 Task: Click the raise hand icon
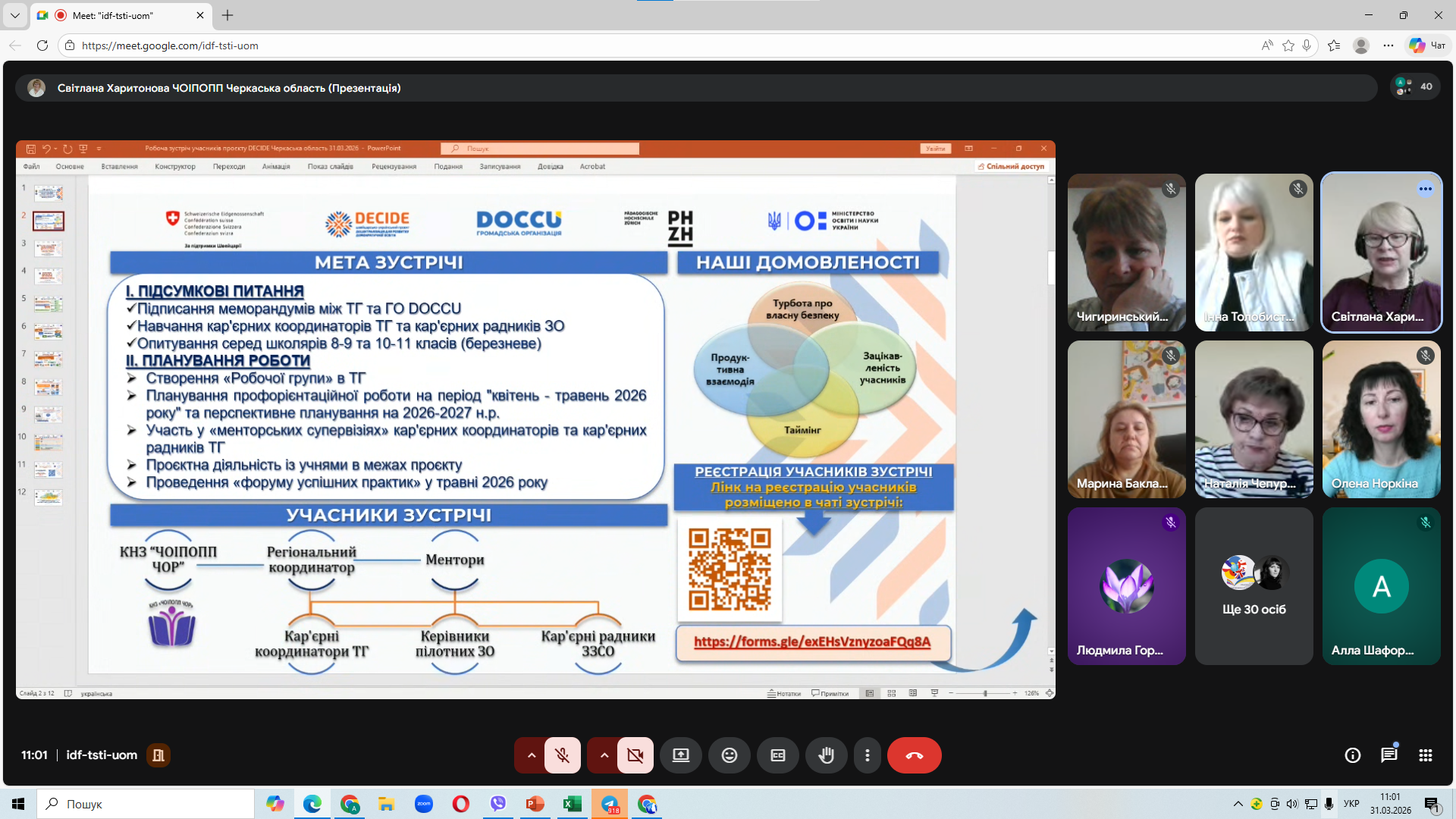click(826, 755)
